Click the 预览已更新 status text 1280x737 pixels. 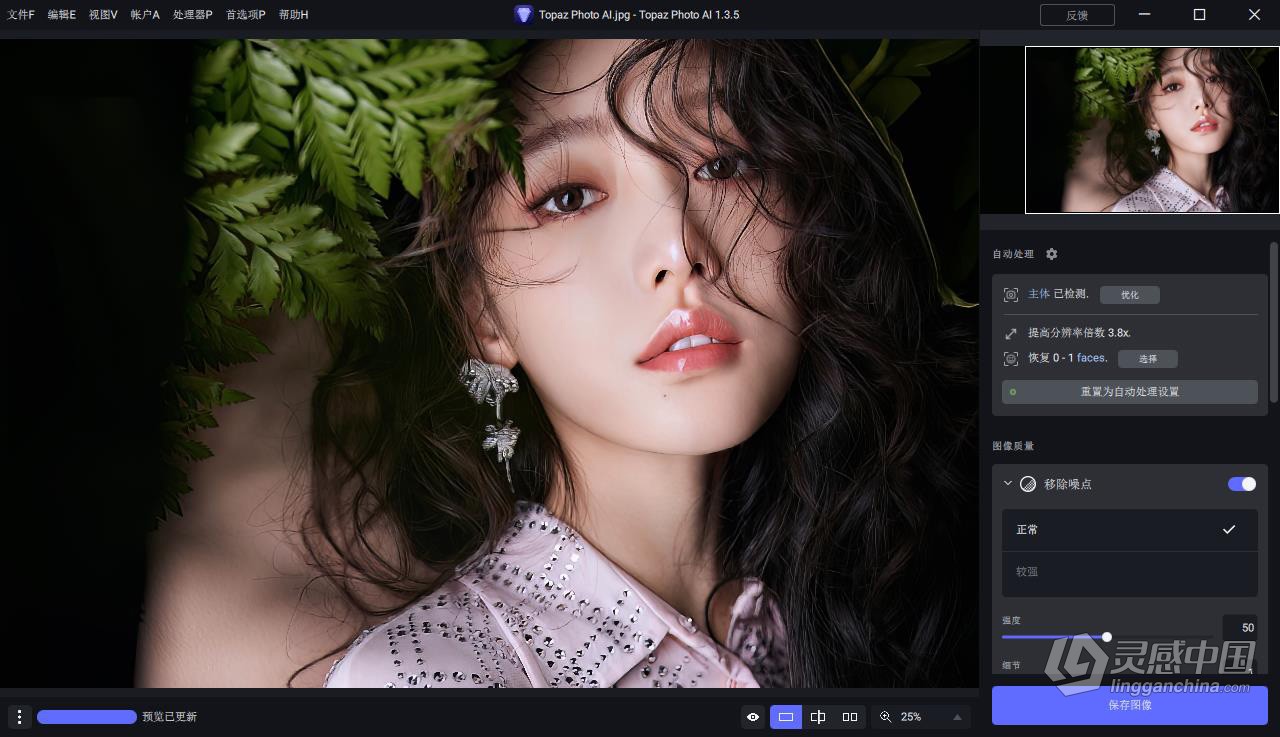tap(170, 717)
